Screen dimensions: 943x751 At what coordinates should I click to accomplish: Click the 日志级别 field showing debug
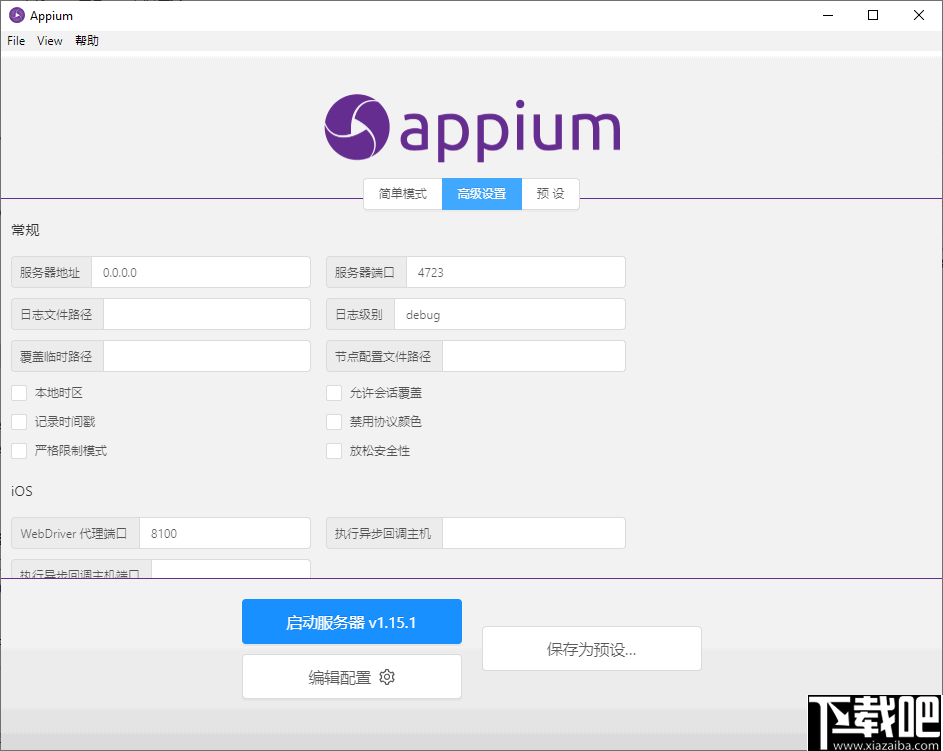pyautogui.click(x=510, y=313)
